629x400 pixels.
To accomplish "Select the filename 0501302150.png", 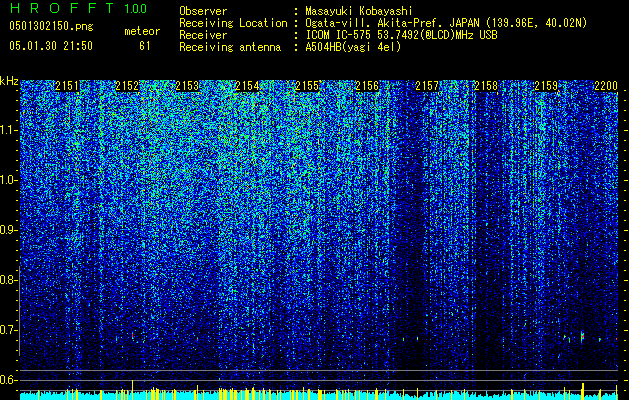I will pos(51,27).
